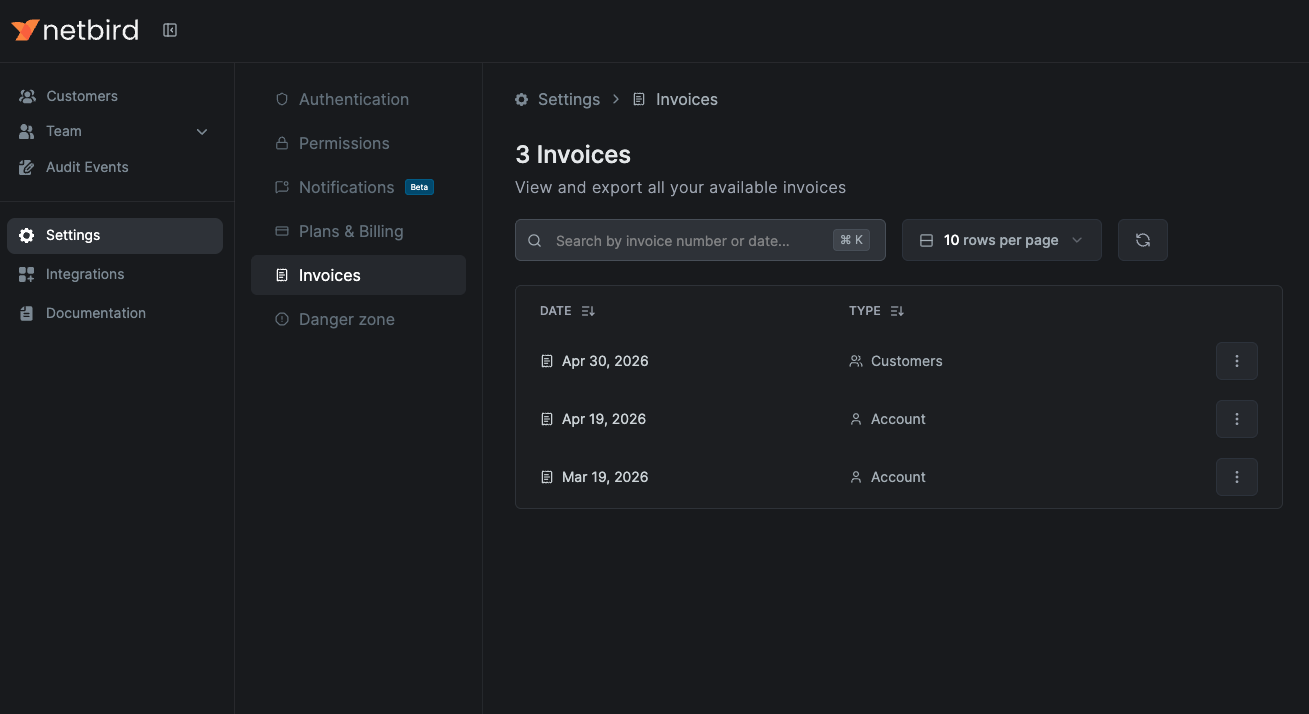This screenshot has height=714, width=1309.
Task: Click the Apr 30, 2026 invoice date
Action: 605,361
